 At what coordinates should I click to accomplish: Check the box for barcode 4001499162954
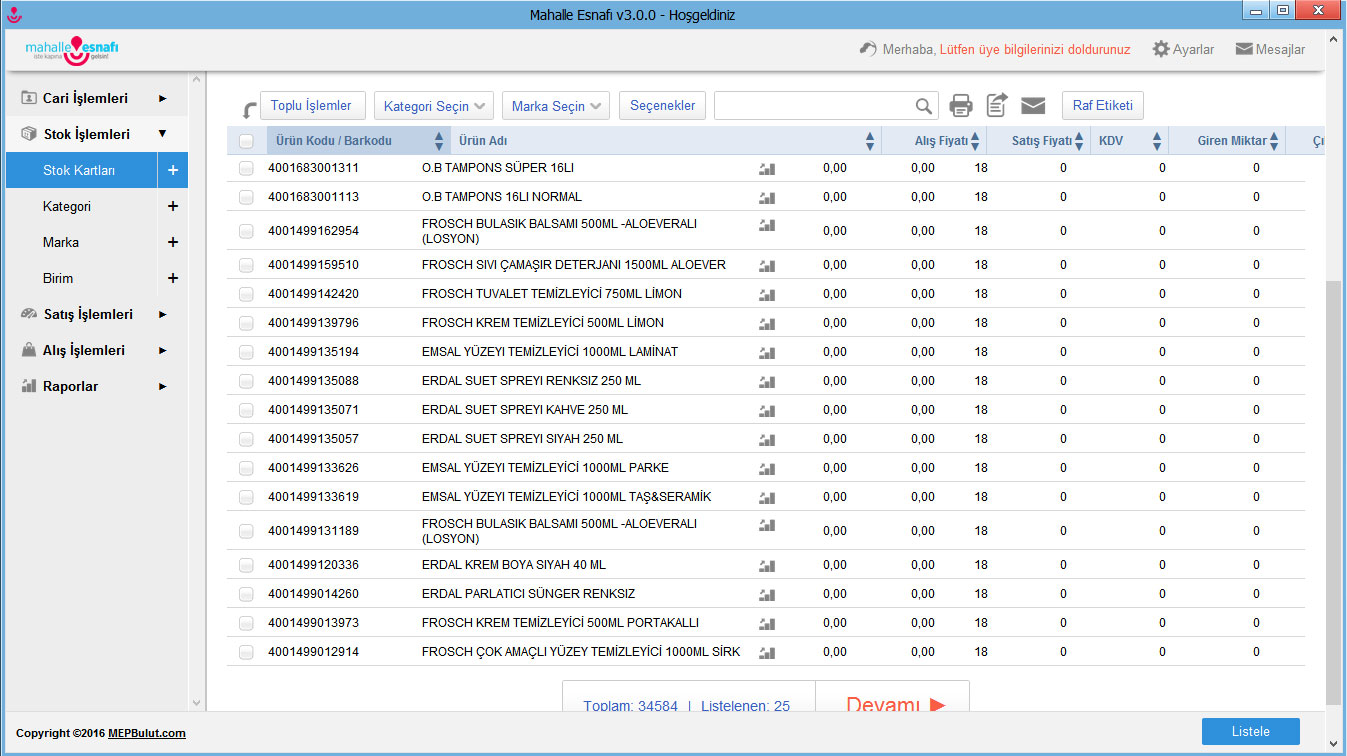(246, 231)
